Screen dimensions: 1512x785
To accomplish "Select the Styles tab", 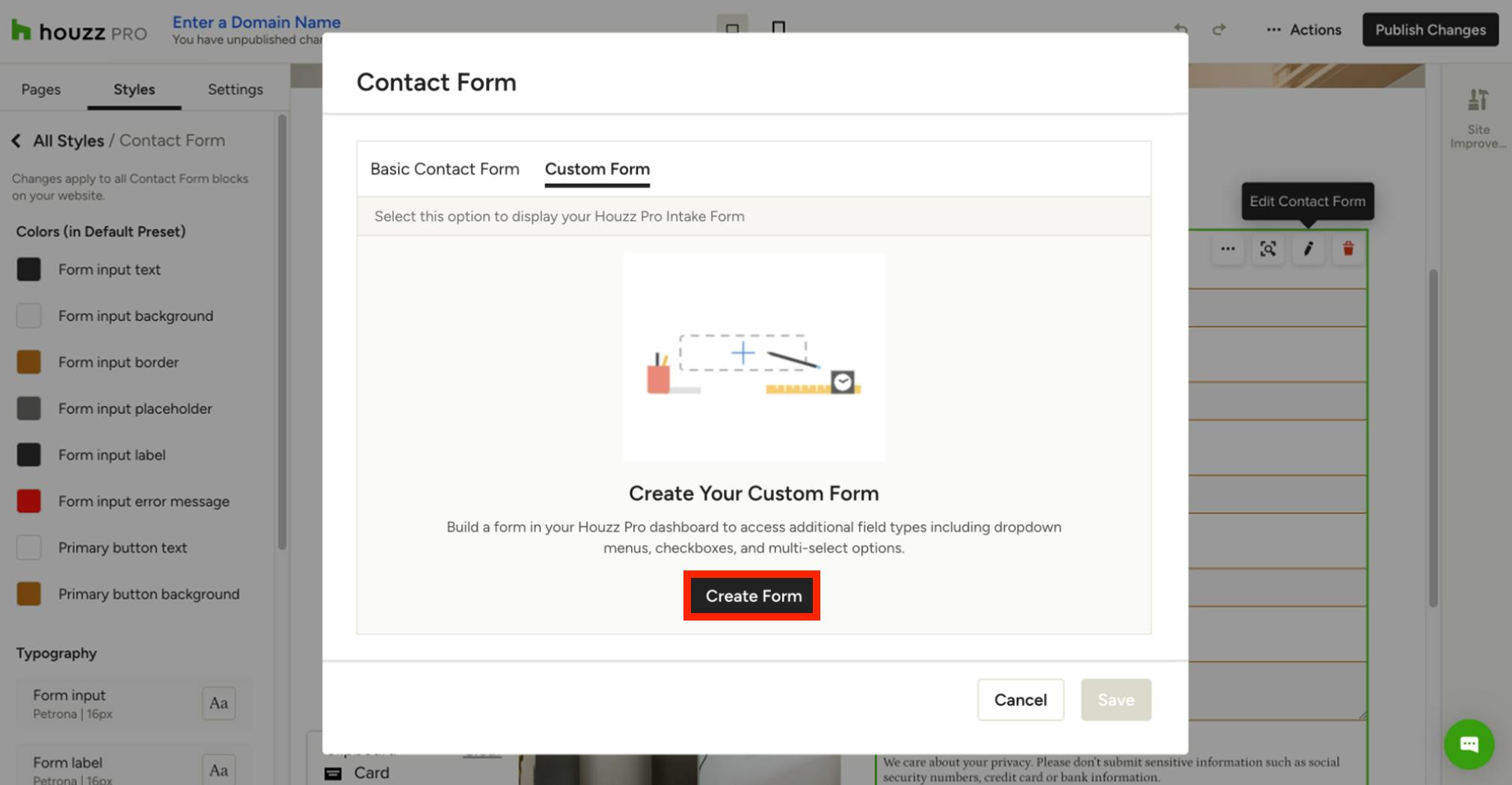I will pyautogui.click(x=135, y=89).
